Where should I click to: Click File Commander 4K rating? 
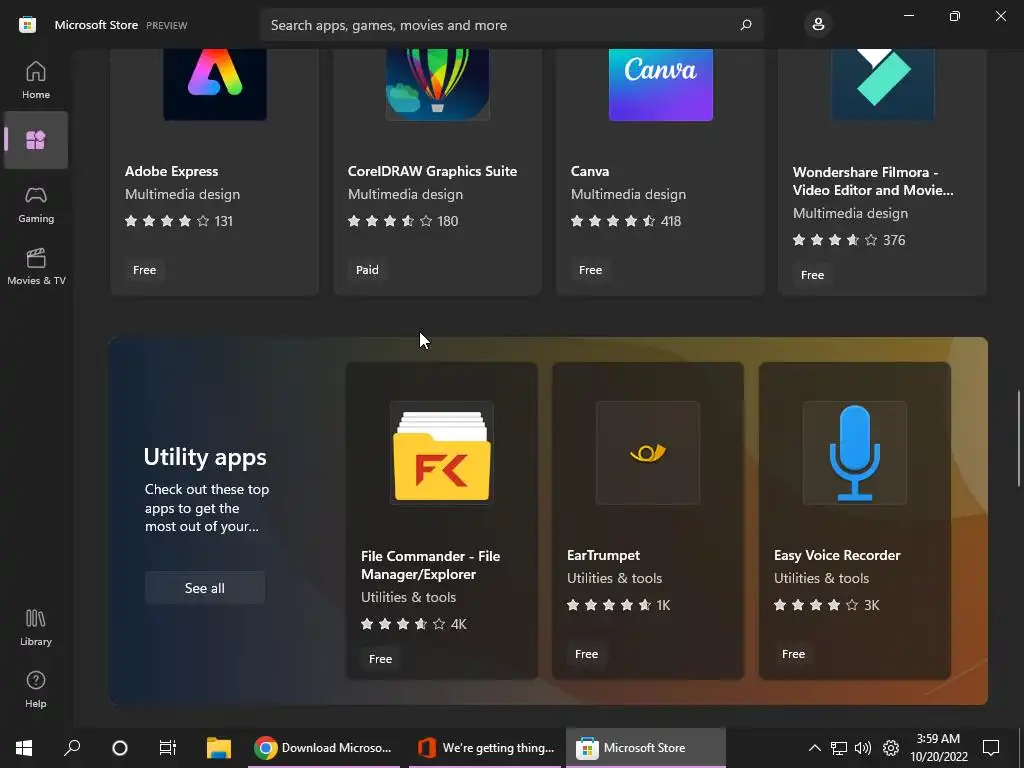[413, 624]
